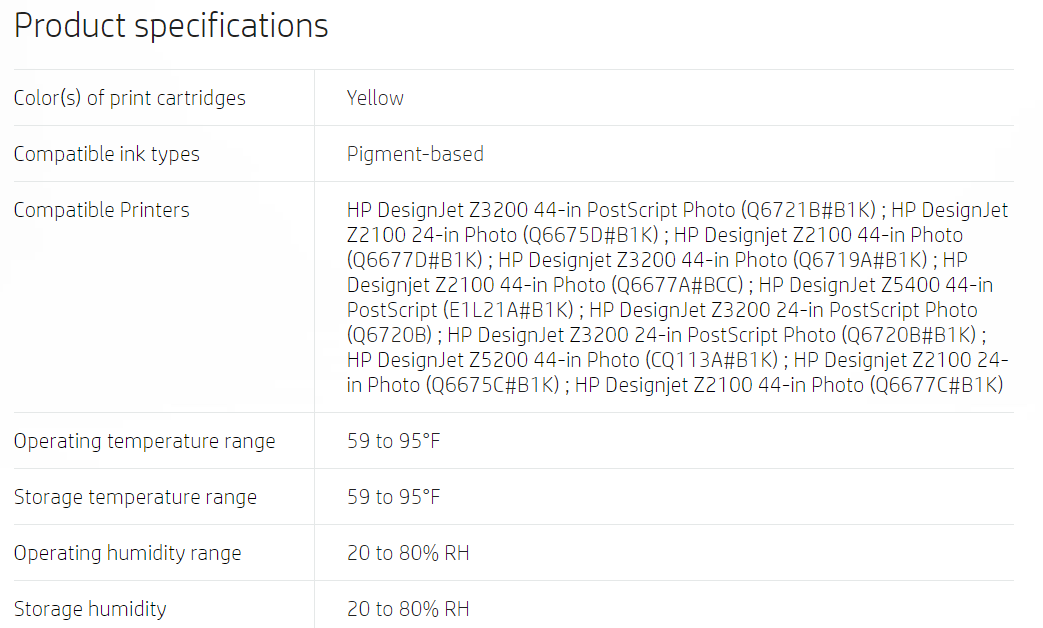The height and width of the screenshot is (628, 1043).
Task: Click the 'Compatible ink types' label
Action: coord(106,154)
